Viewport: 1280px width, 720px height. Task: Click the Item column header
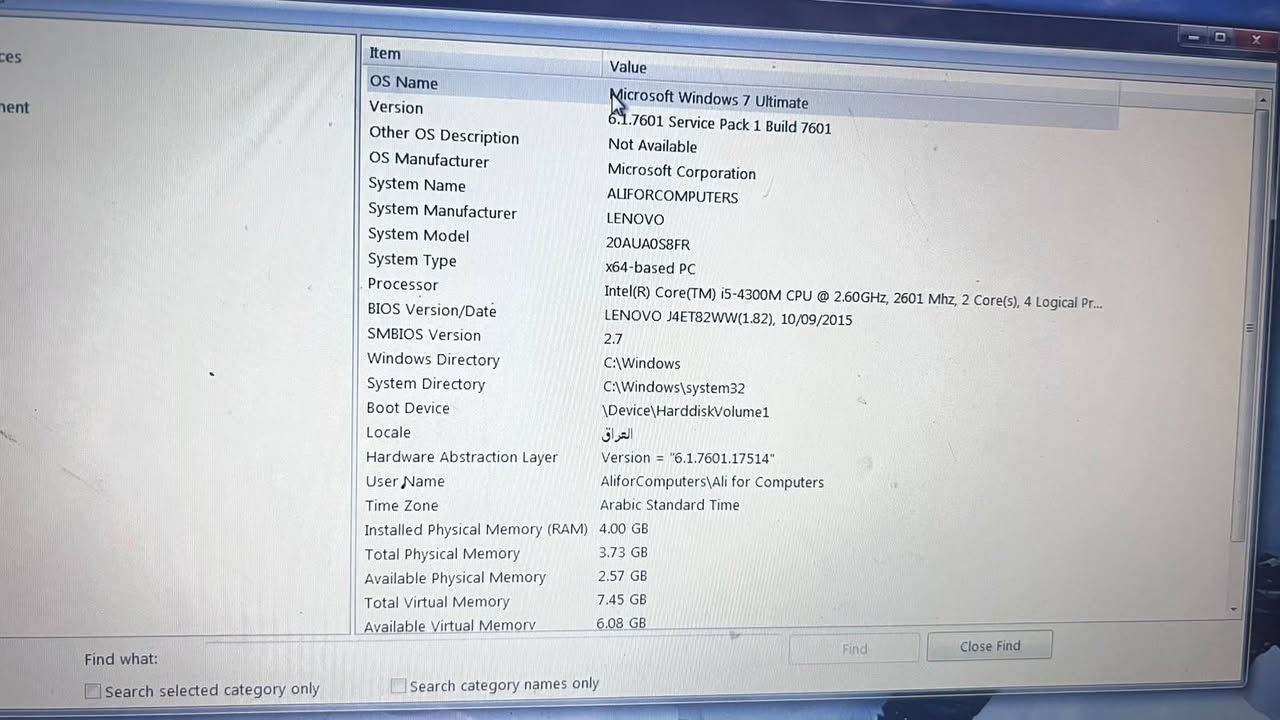(x=484, y=55)
